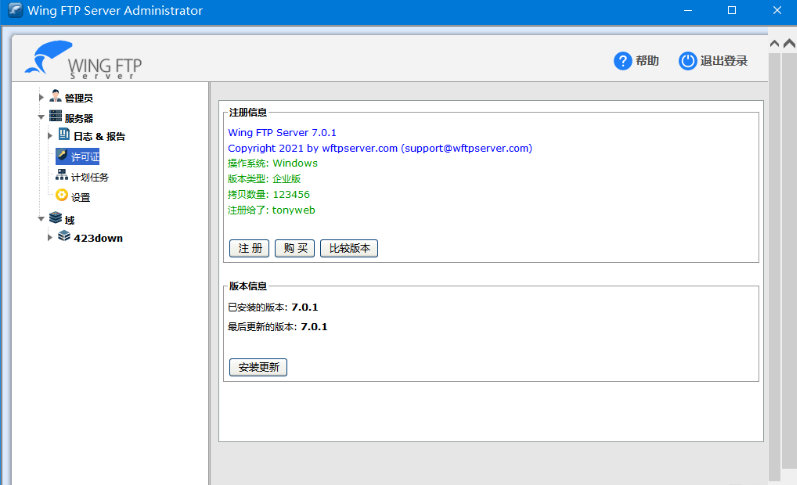Click the 比较版本 button
The width and height of the screenshot is (797, 485).
point(349,248)
